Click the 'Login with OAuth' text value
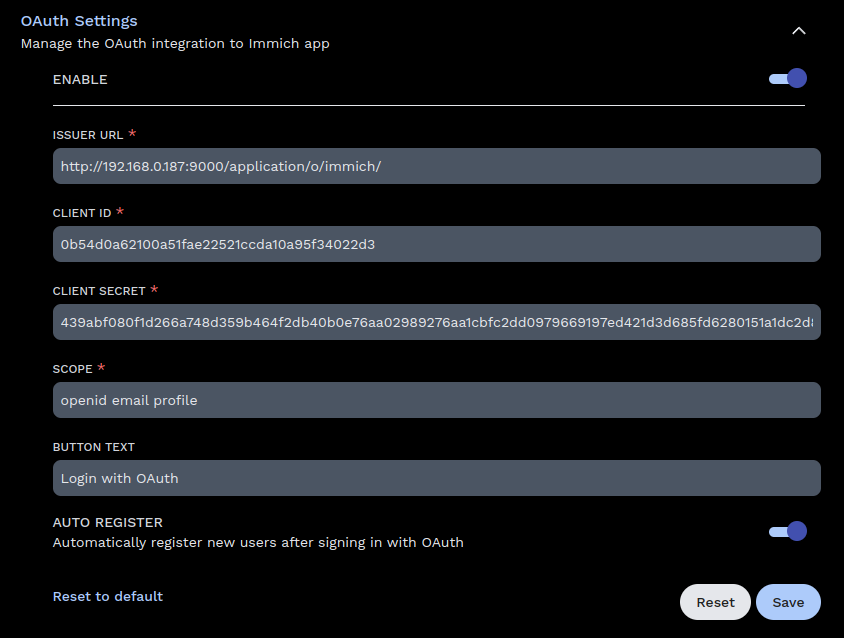Image resolution: width=844 pixels, height=638 pixels. tap(120, 478)
